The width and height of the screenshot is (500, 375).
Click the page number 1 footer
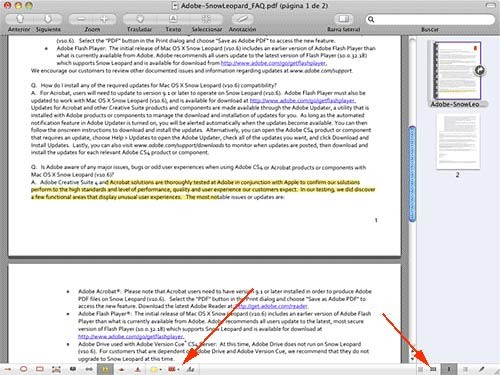pos(376,220)
